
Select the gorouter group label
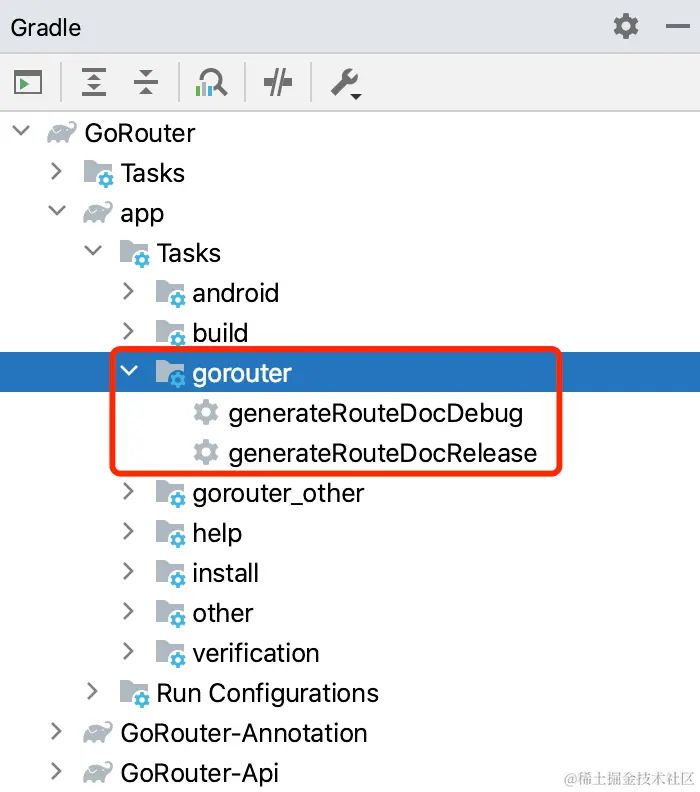click(x=242, y=374)
